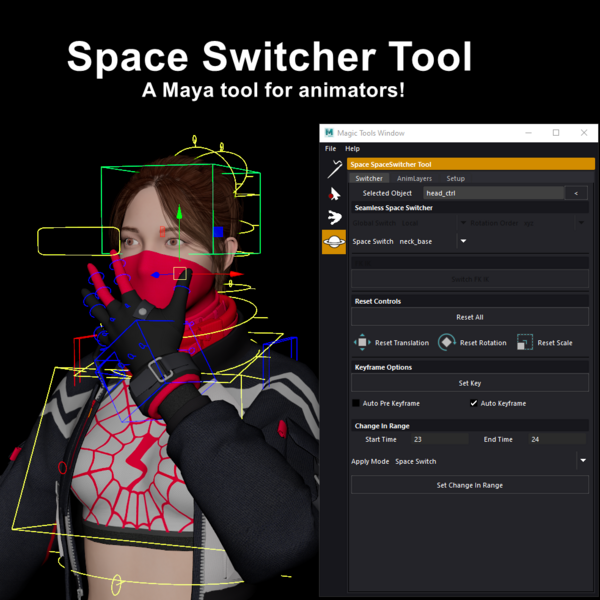Click the Seamless Space Switcher header
The image size is (600, 600).
(x=470, y=208)
